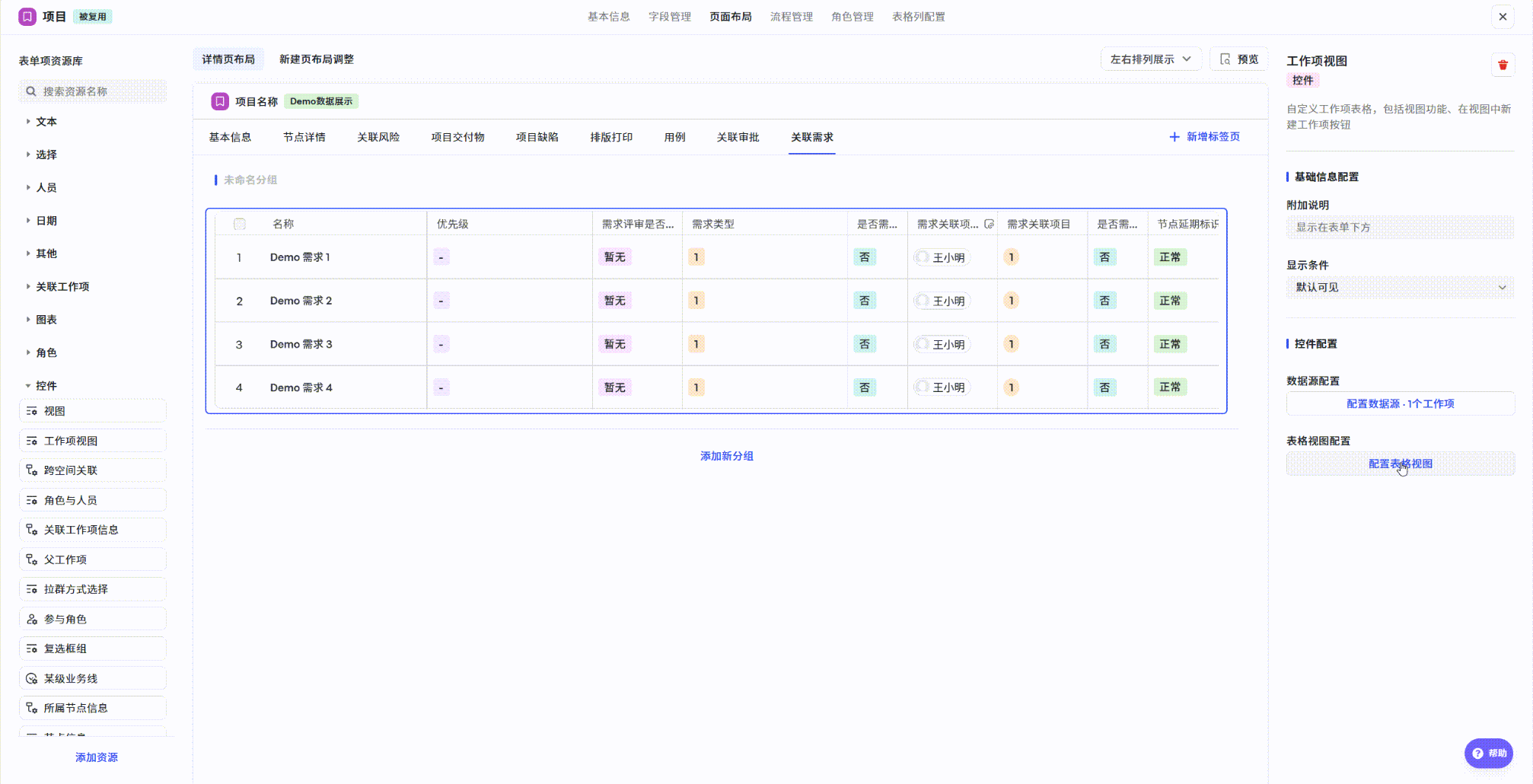Click the 附加说明 input field
This screenshot has width=1533, height=784.
(x=1401, y=227)
